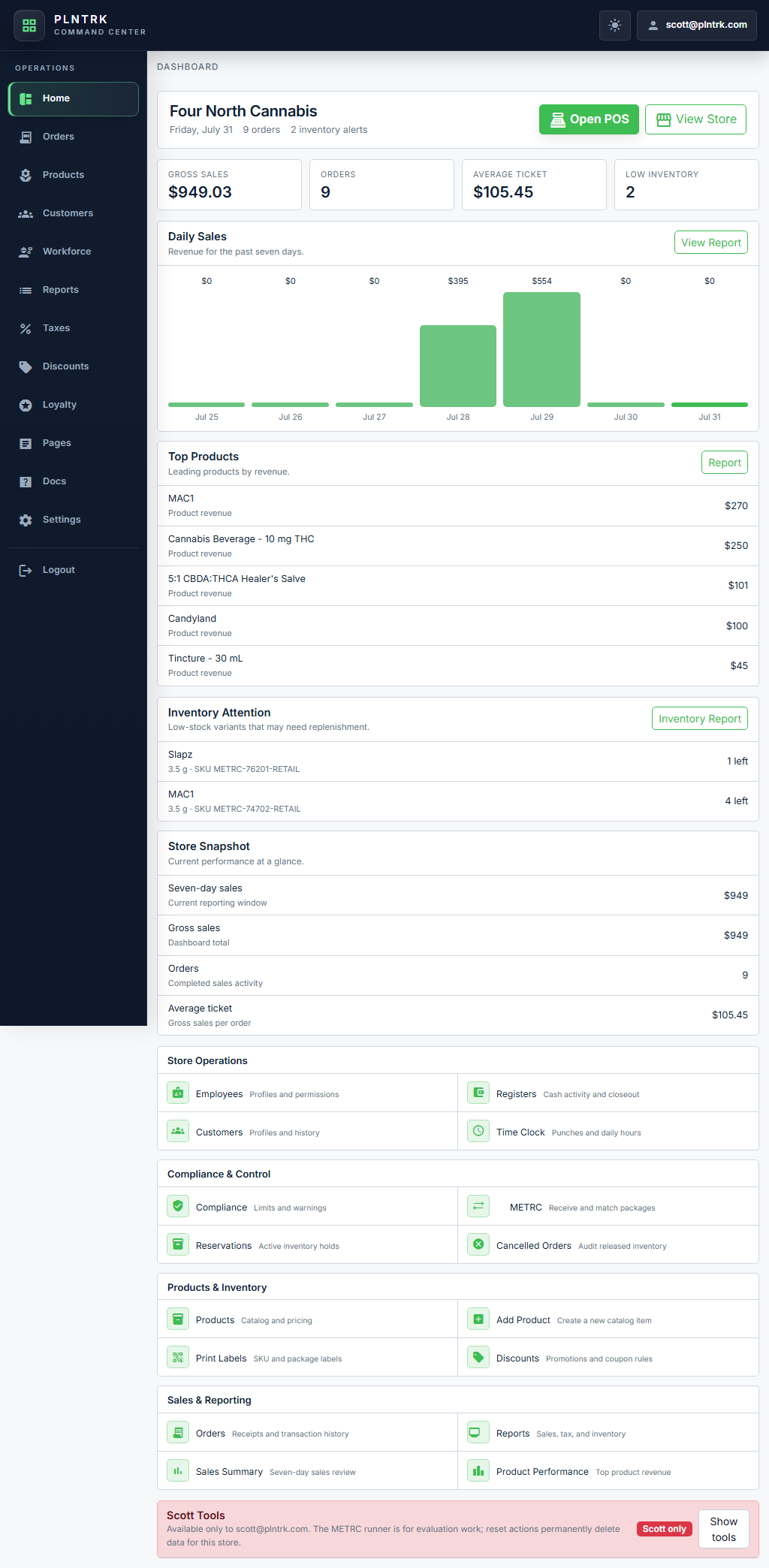Click the Scott only badge
This screenshot has width=769, height=1568.
click(x=665, y=1529)
